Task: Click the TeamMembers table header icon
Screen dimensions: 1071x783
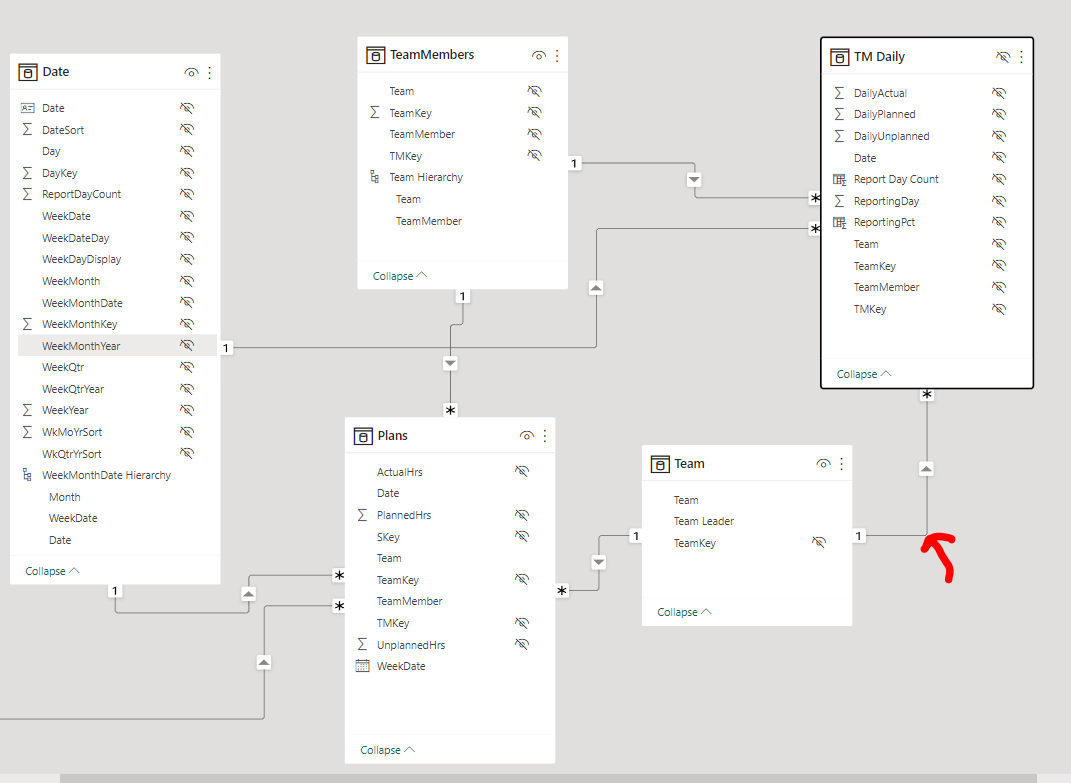Action: point(376,55)
